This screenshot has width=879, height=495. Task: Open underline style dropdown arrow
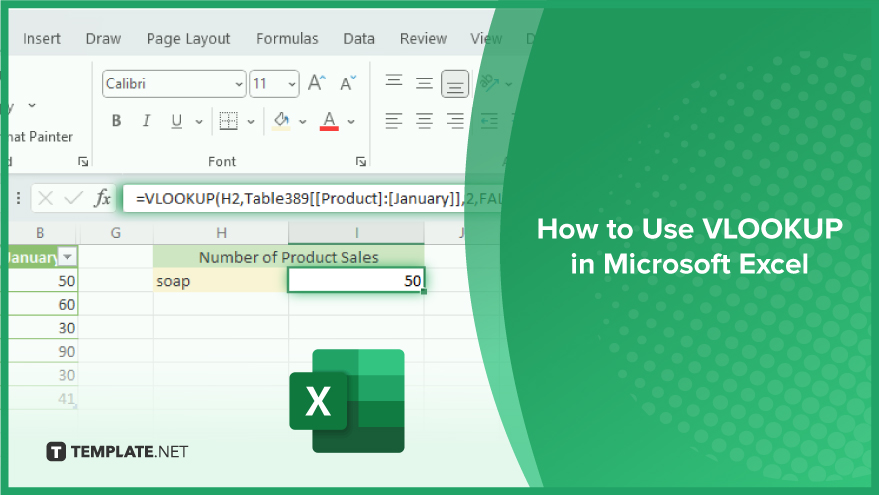[x=198, y=121]
